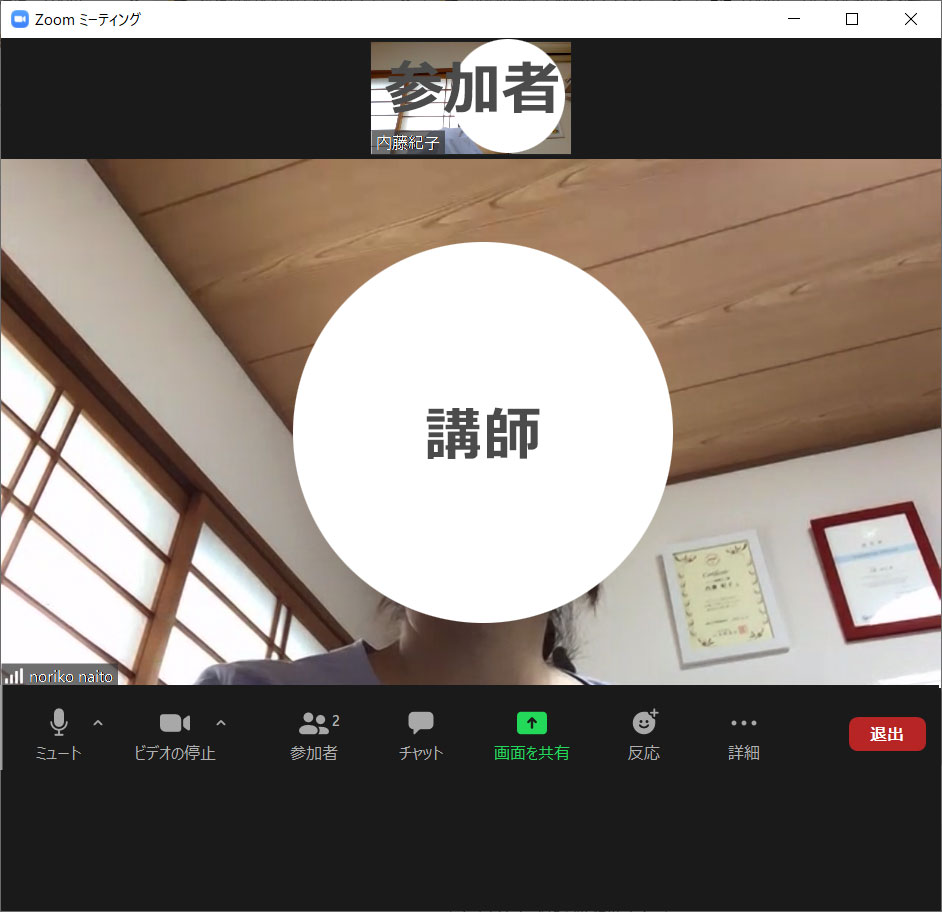Start 画面を共有 screen sharing
Image resolution: width=942 pixels, height=912 pixels.
point(531,733)
